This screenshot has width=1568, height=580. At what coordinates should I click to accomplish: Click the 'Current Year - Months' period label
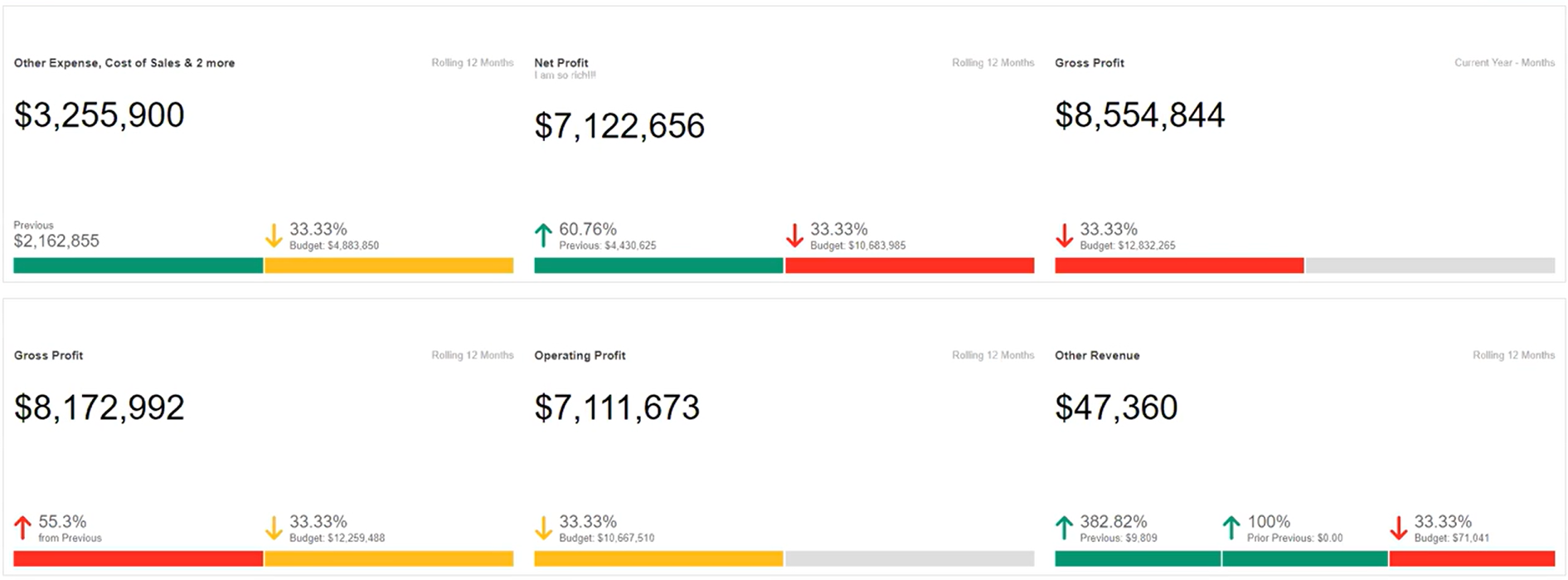(1504, 63)
